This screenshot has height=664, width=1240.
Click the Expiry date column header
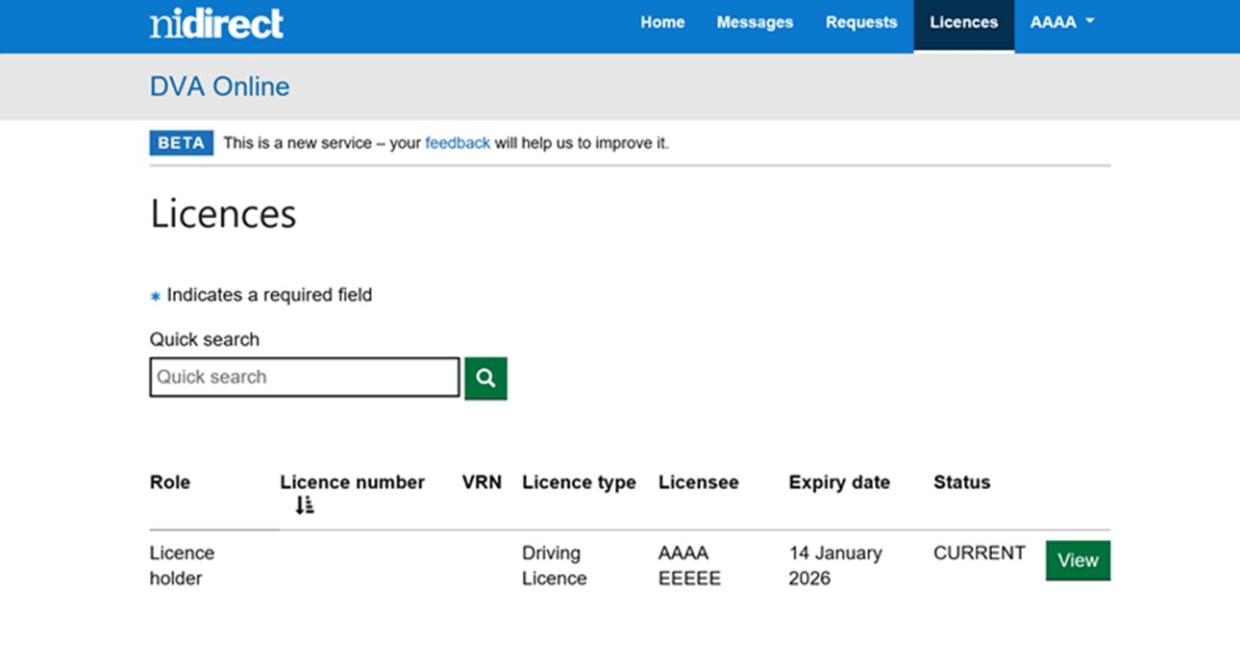tap(839, 482)
